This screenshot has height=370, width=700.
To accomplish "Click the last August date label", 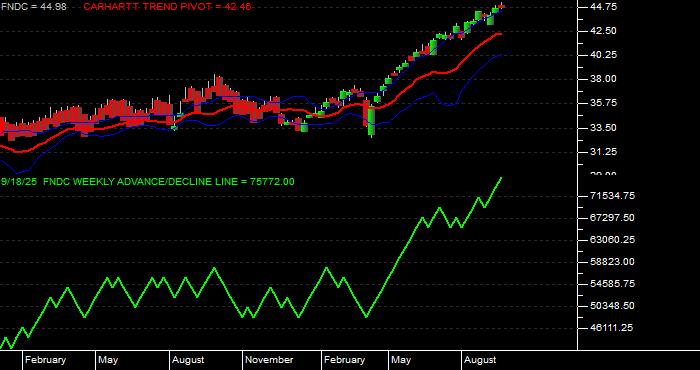I will coord(480,360).
